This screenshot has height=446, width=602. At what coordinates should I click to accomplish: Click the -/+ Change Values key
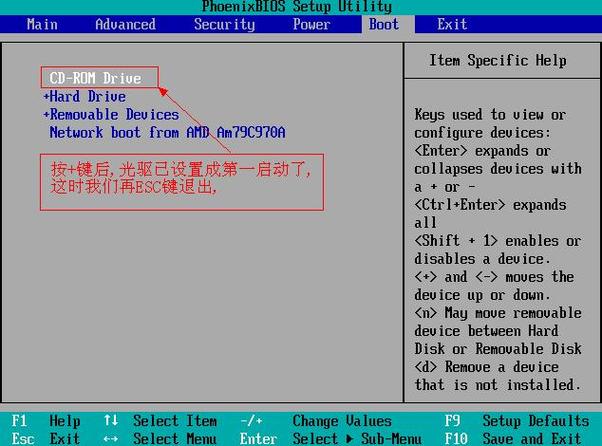253,421
